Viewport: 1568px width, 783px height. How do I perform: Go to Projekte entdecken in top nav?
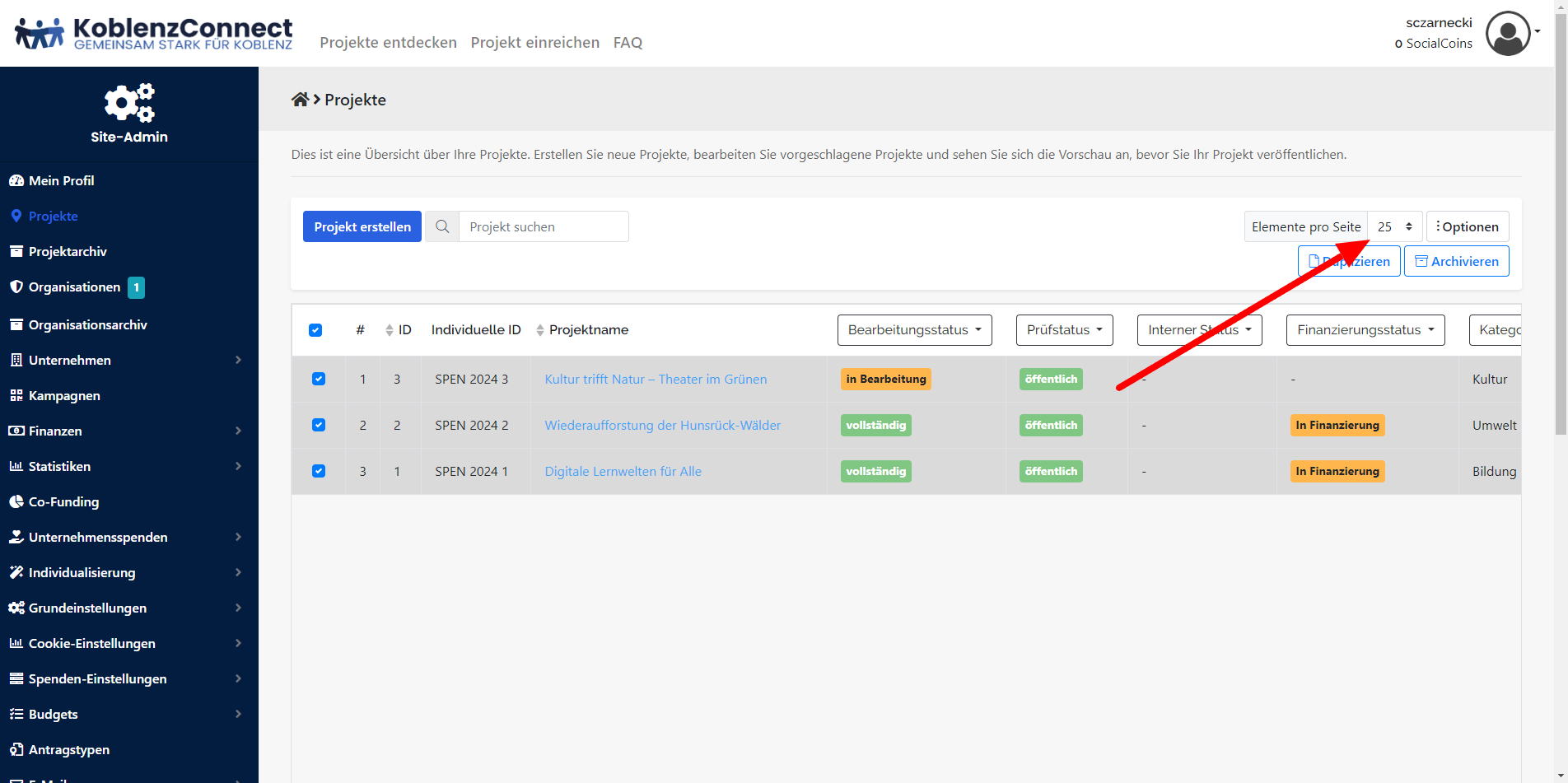[388, 43]
